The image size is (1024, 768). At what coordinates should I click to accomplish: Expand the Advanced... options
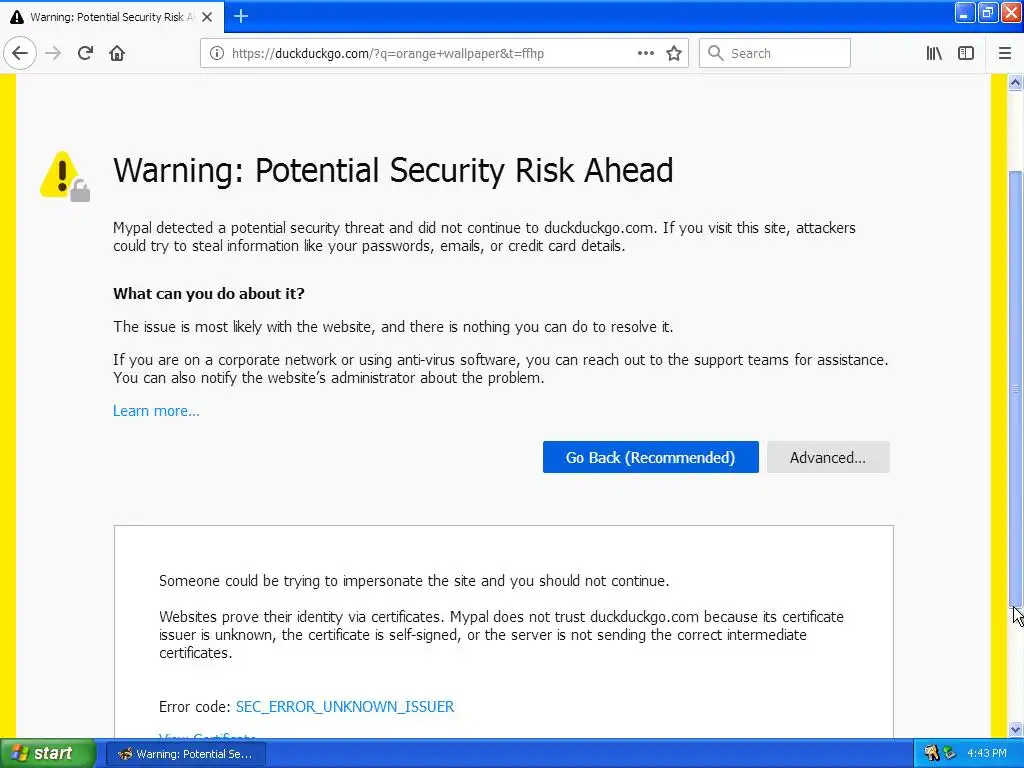pos(827,457)
